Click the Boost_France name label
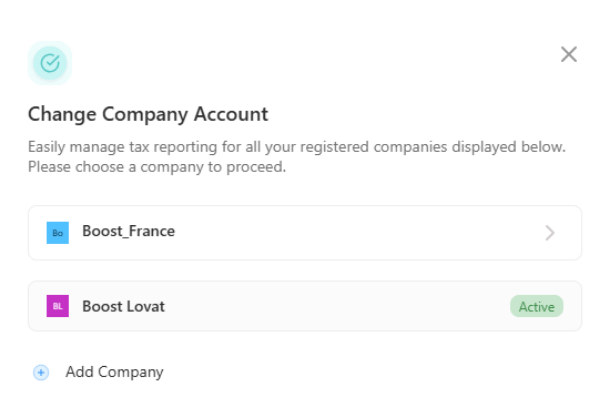The height and width of the screenshot is (419, 609). [x=129, y=231]
